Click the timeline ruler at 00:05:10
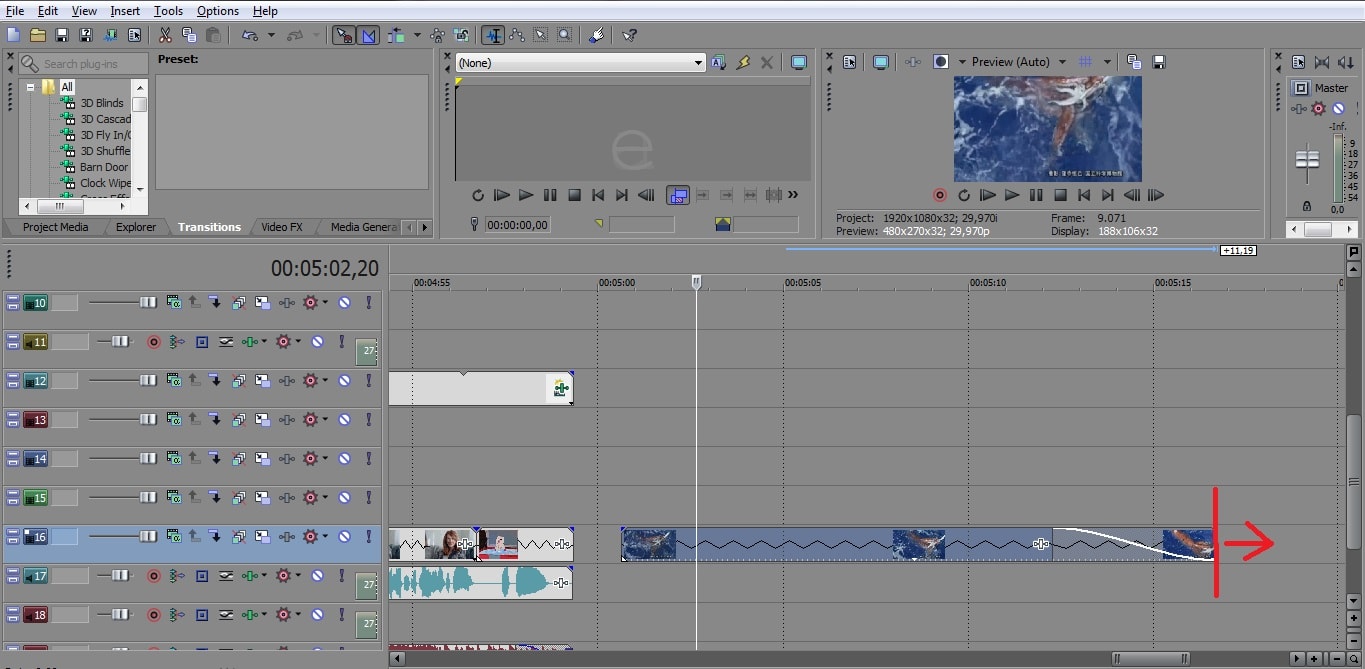 [988, 283]
